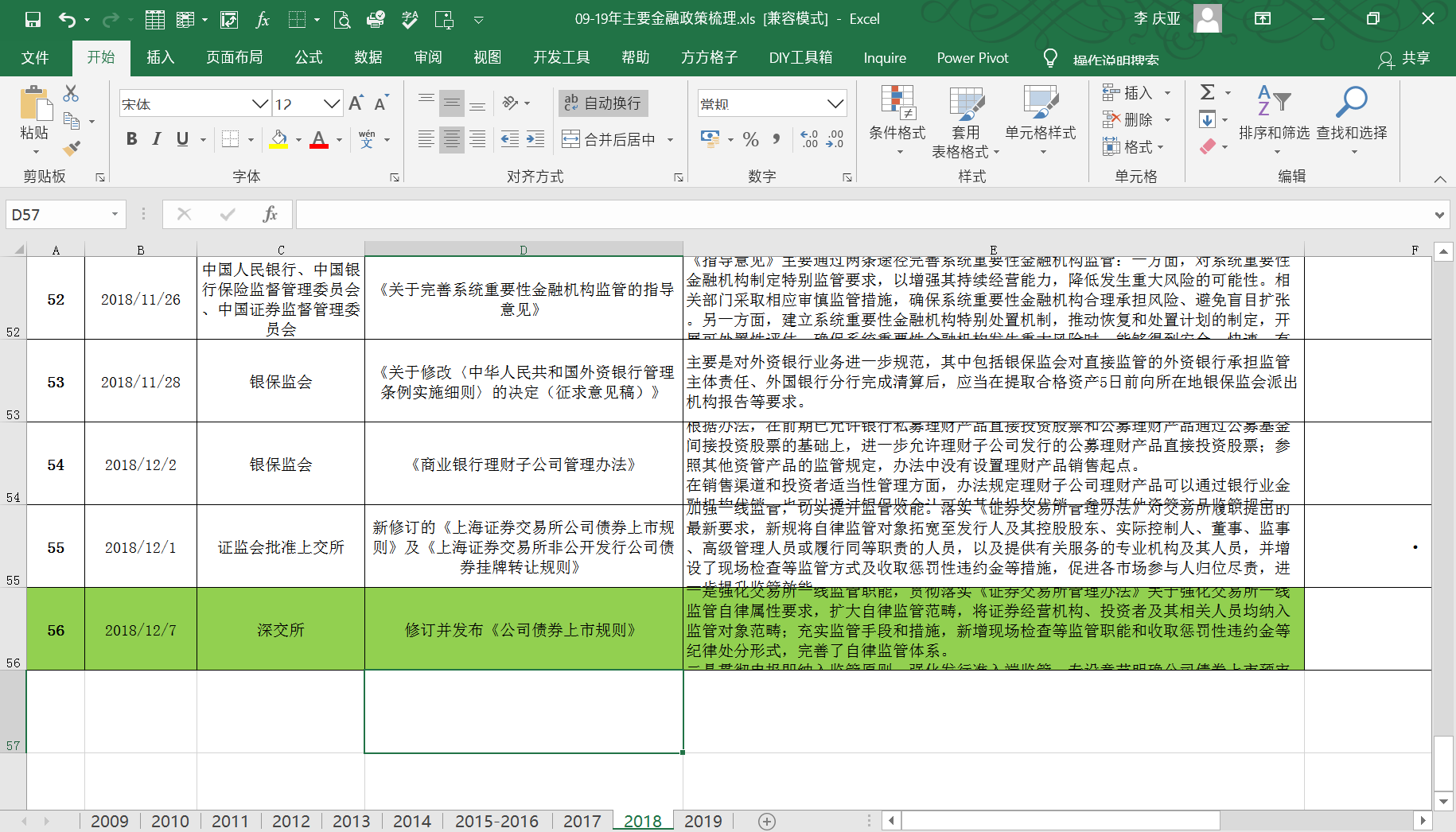Switch to the Formulas ribbon tab
The width and height of the screenshot is (1456, 832).
tap(309, 57)
